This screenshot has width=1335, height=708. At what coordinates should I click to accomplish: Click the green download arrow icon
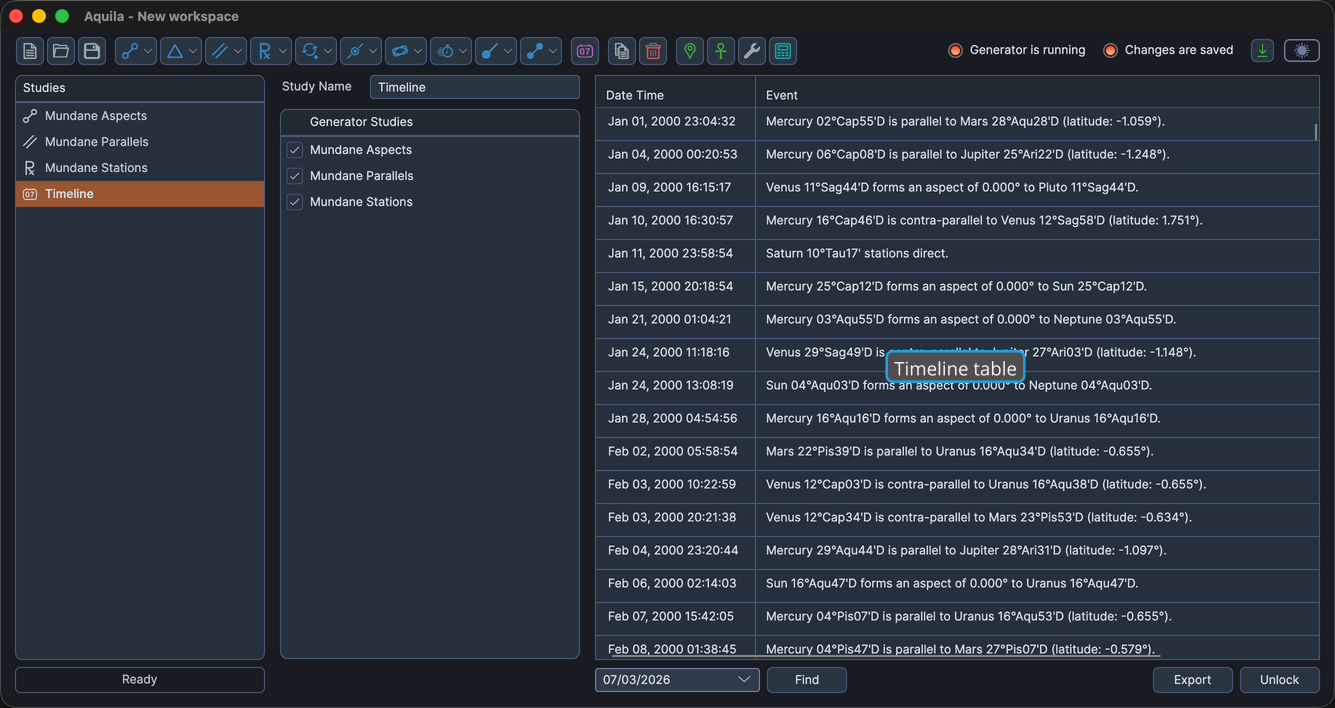coord(1262,51)
